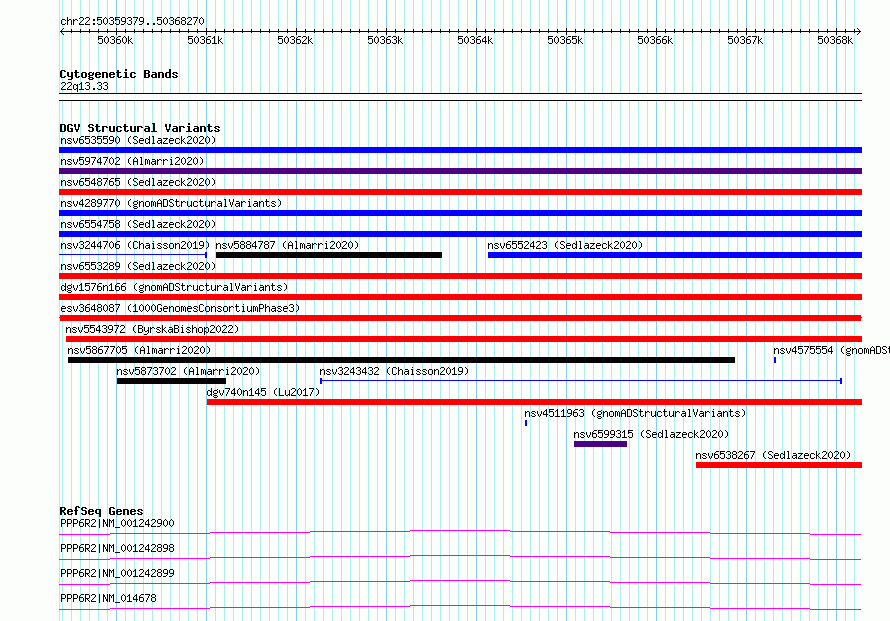Click the 50364k ruler position
890x621 pixels.
[475, 40]
